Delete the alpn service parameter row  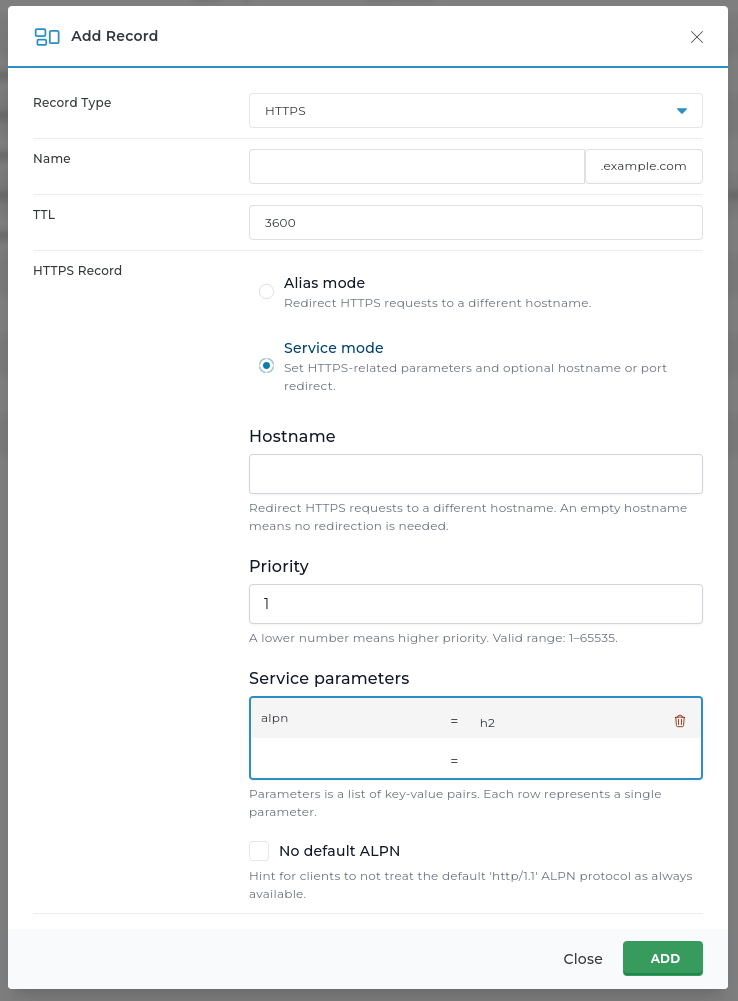[680, 720]
